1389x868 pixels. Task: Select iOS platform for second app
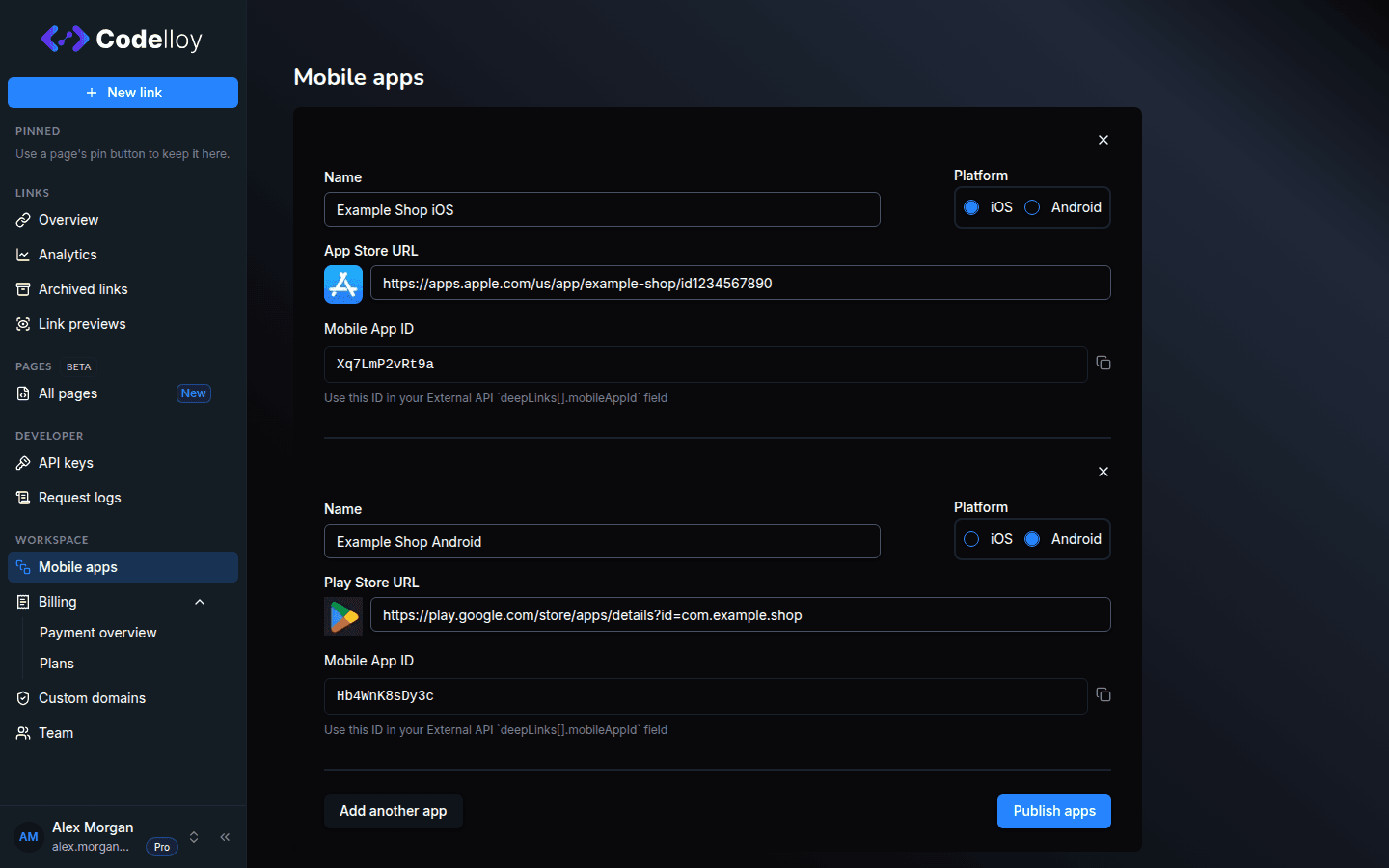[x=971, y=539]
